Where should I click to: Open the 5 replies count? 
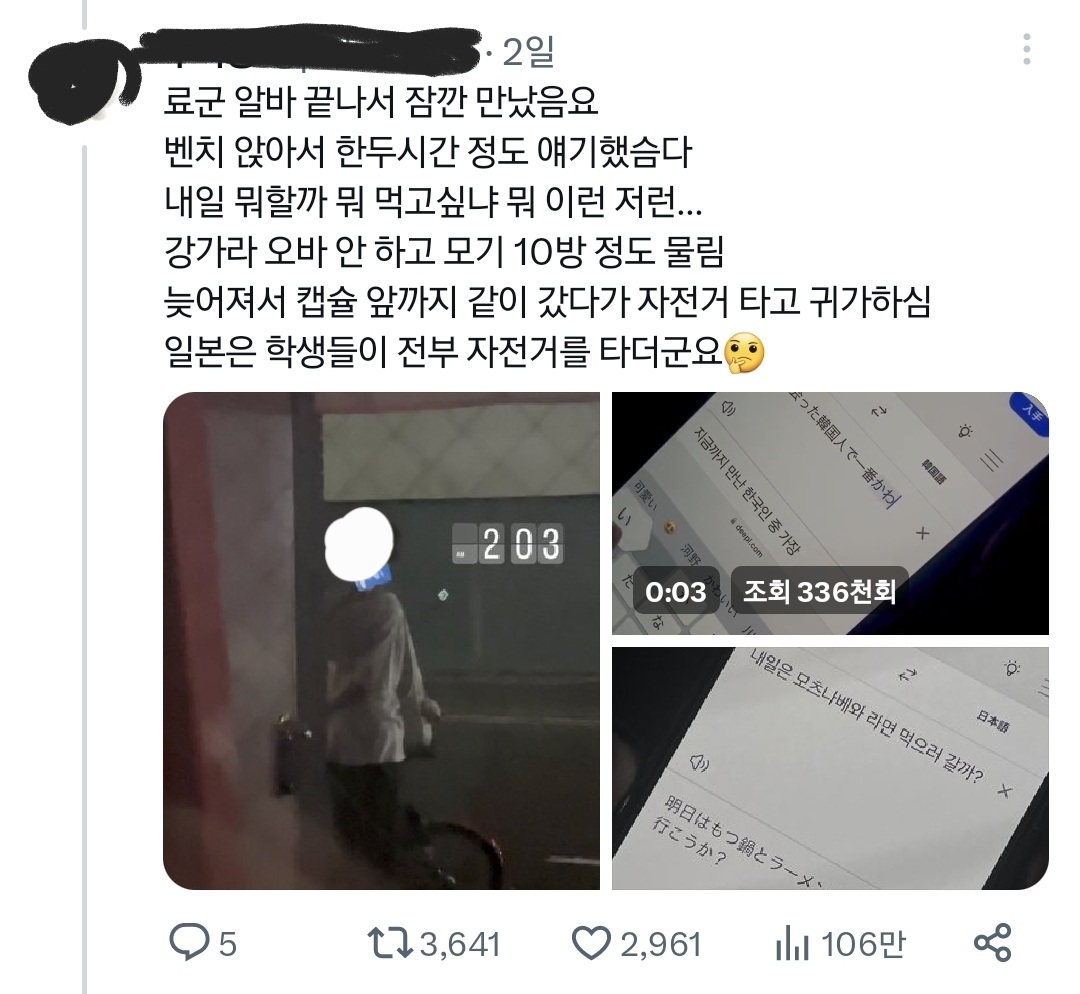228,944
